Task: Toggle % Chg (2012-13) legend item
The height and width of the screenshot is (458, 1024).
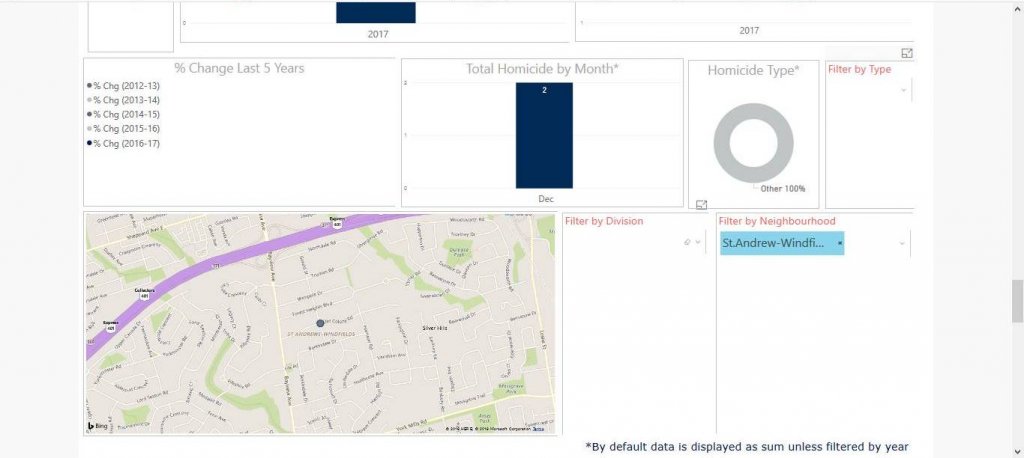Action: coord(125,86)
